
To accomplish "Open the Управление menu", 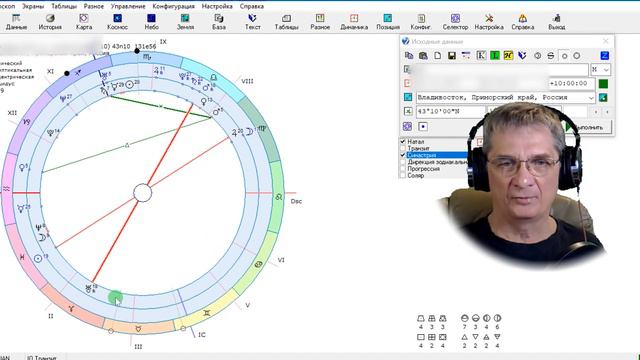I will tap(128, 6).
